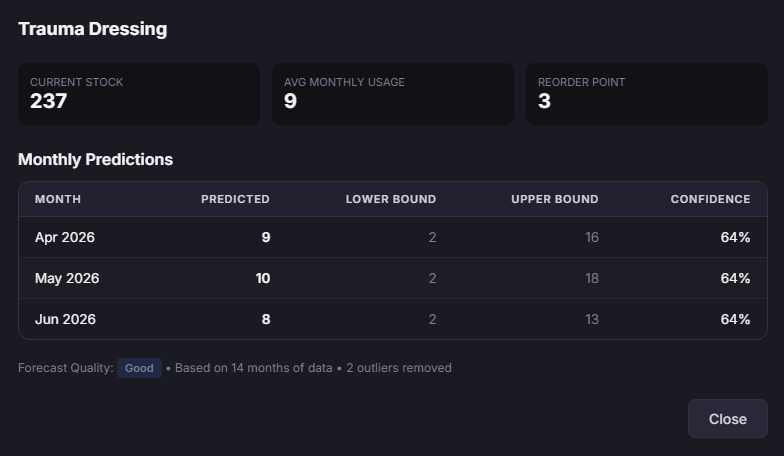Select the Jun 2026 row
The width and height of the screenshot is (784, 456).
pyautogui.click(x=392, y=319)
